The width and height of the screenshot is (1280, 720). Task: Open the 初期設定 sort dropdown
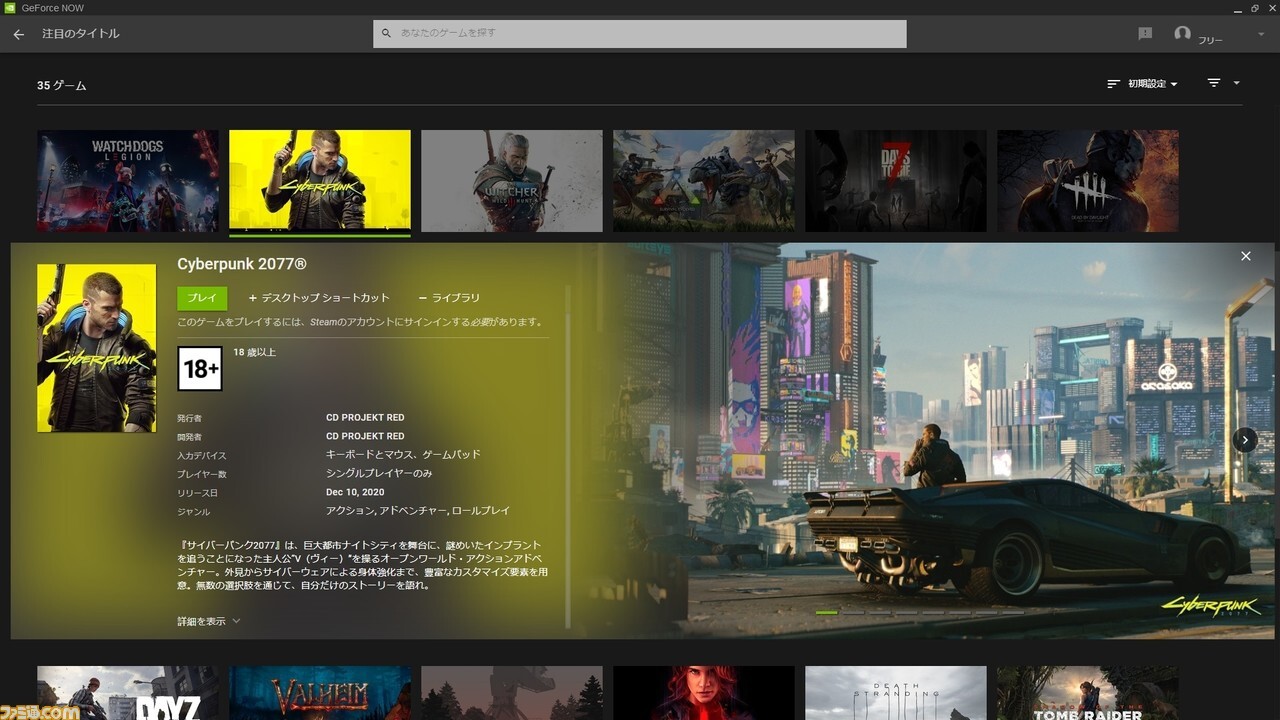[1142, 84]
